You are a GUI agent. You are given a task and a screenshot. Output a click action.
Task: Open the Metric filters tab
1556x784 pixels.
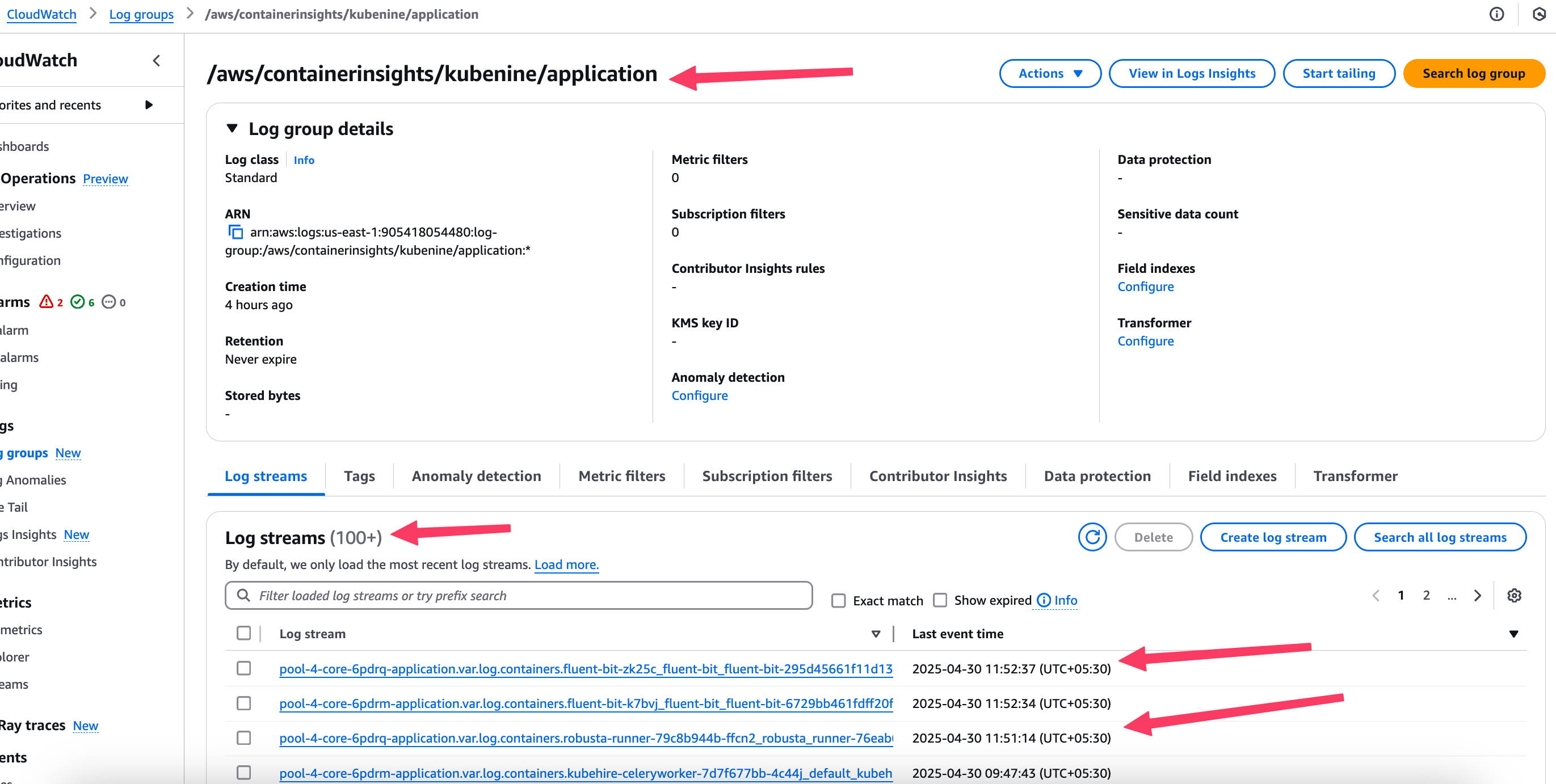(x=621, y=476)
